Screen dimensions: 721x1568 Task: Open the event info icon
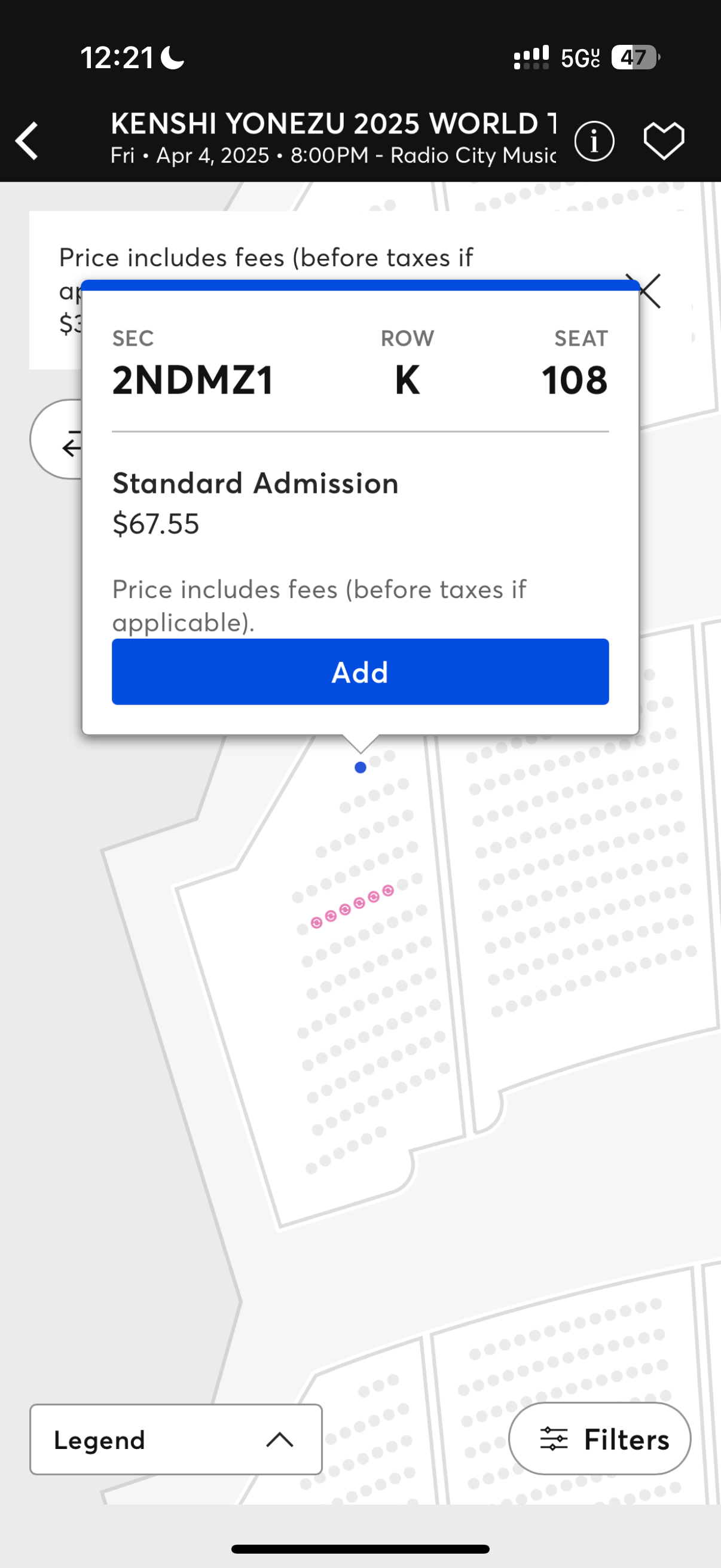pyautogui.click(x=594, y=141)
